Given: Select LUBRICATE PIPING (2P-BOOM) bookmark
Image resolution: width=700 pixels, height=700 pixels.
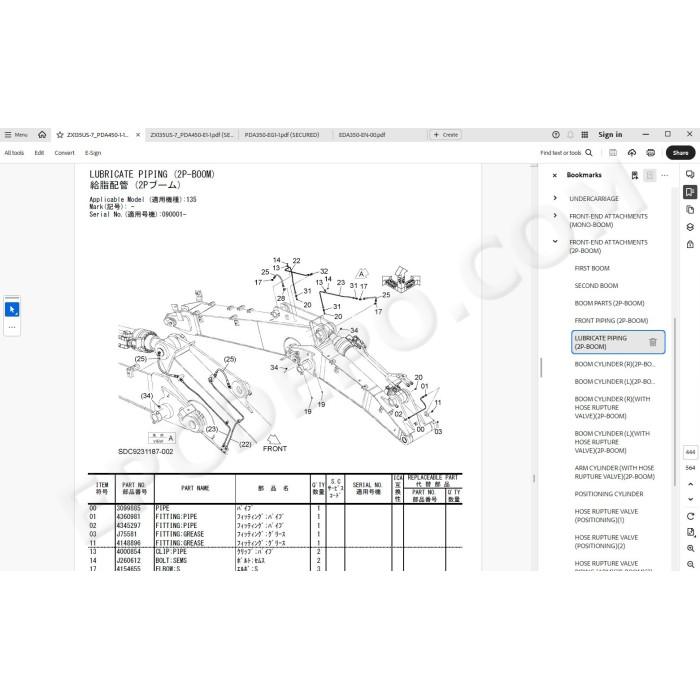Looking at the screenshot, I should coord(618,342).
